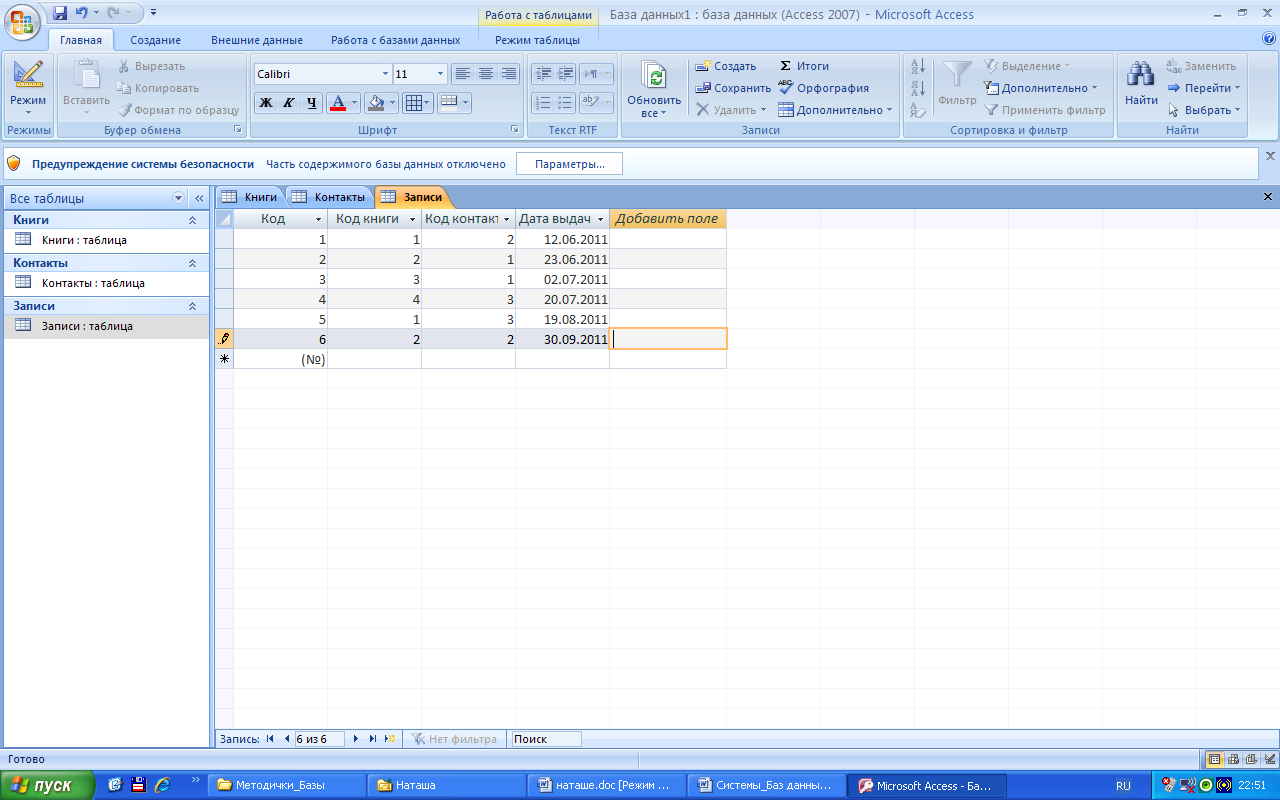Go to next record

tap(356, 739)
